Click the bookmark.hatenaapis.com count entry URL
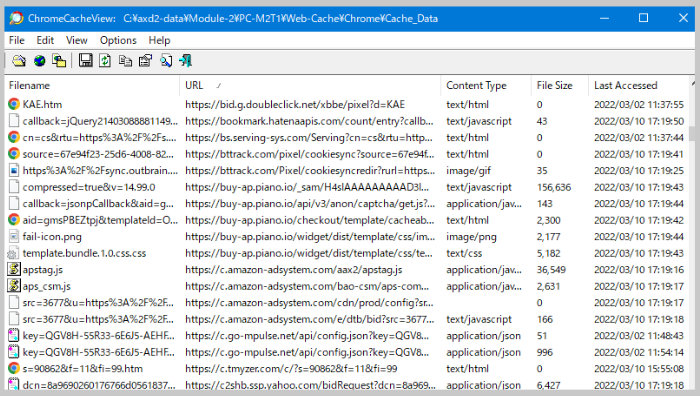Screen dimensions: 700x396 309,121
